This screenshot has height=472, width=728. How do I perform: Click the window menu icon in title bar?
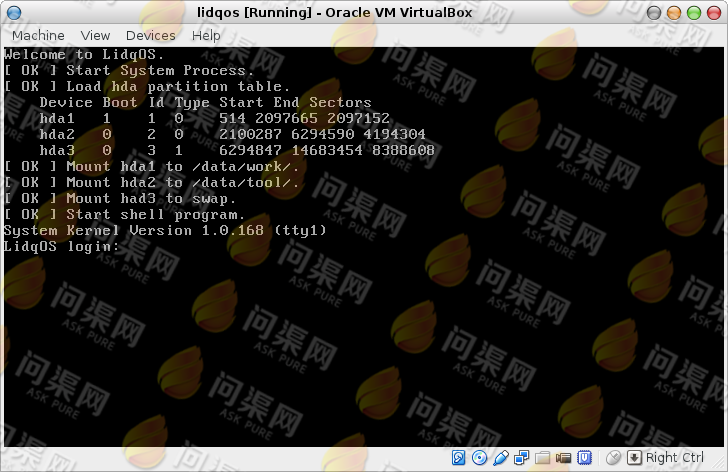[14, 13]
